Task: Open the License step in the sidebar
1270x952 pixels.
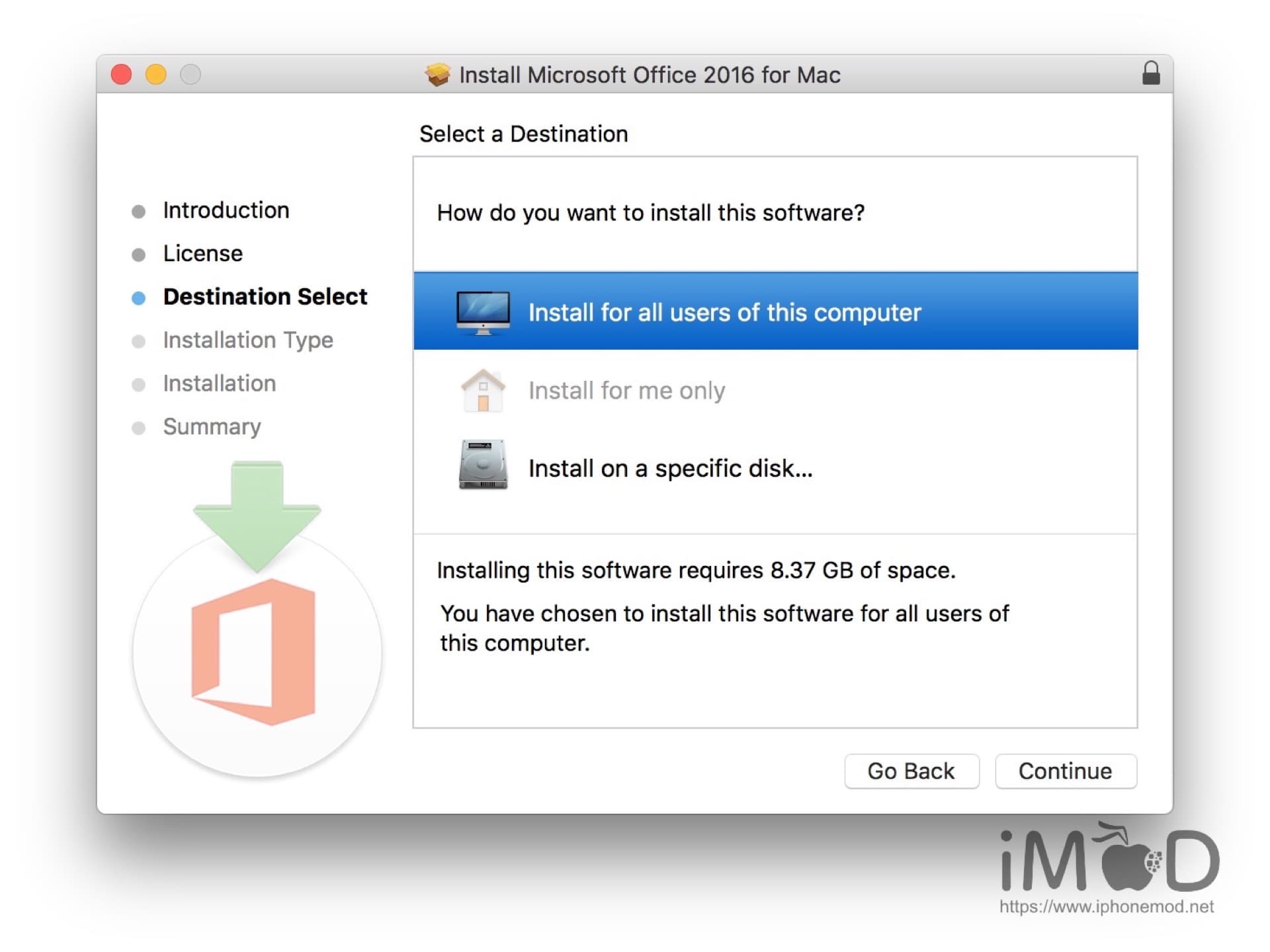Action: point(202,253)
